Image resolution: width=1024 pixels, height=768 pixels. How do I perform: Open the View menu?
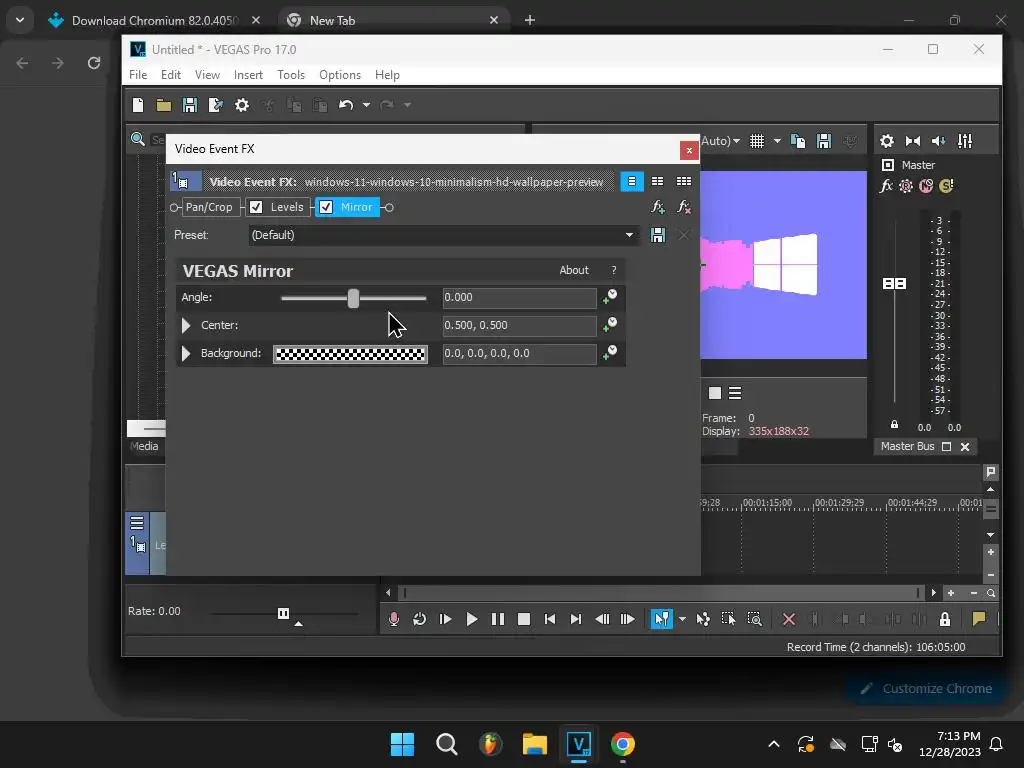click(207, 74)
